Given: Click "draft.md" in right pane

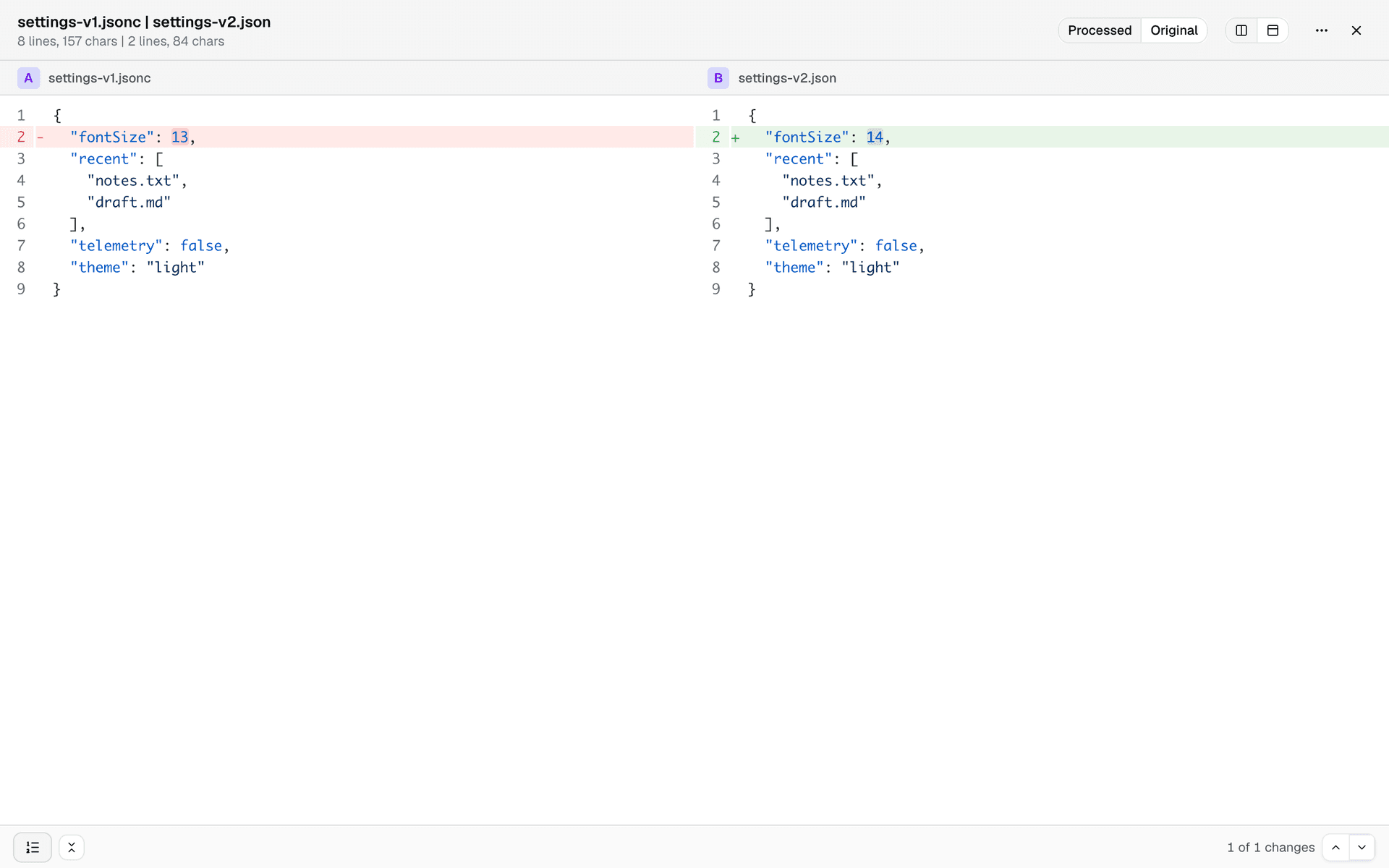Looking at the screenshot, I should [824, 203].
